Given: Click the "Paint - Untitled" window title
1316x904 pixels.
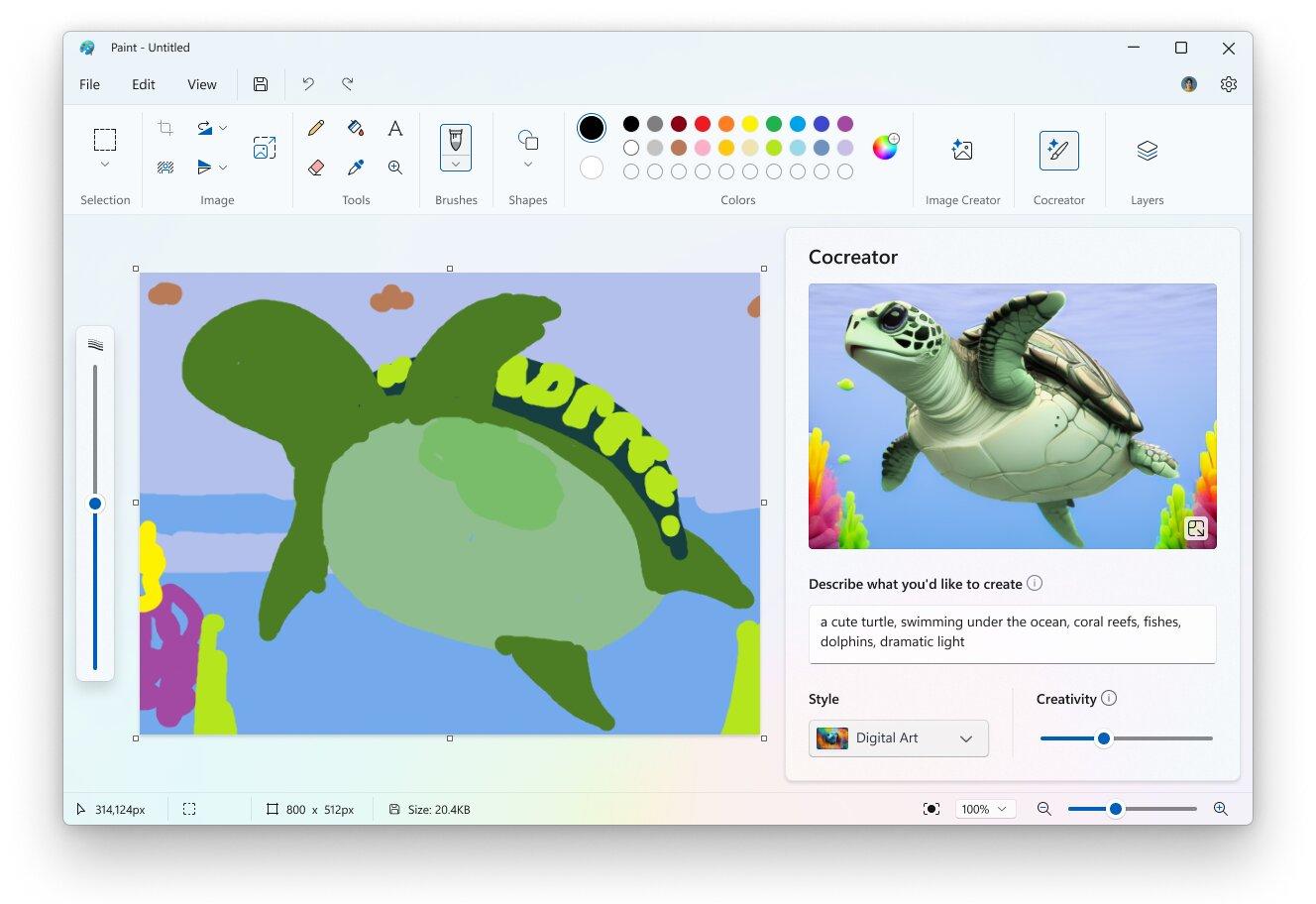Looking at the screenshot, I should point(151,48).
